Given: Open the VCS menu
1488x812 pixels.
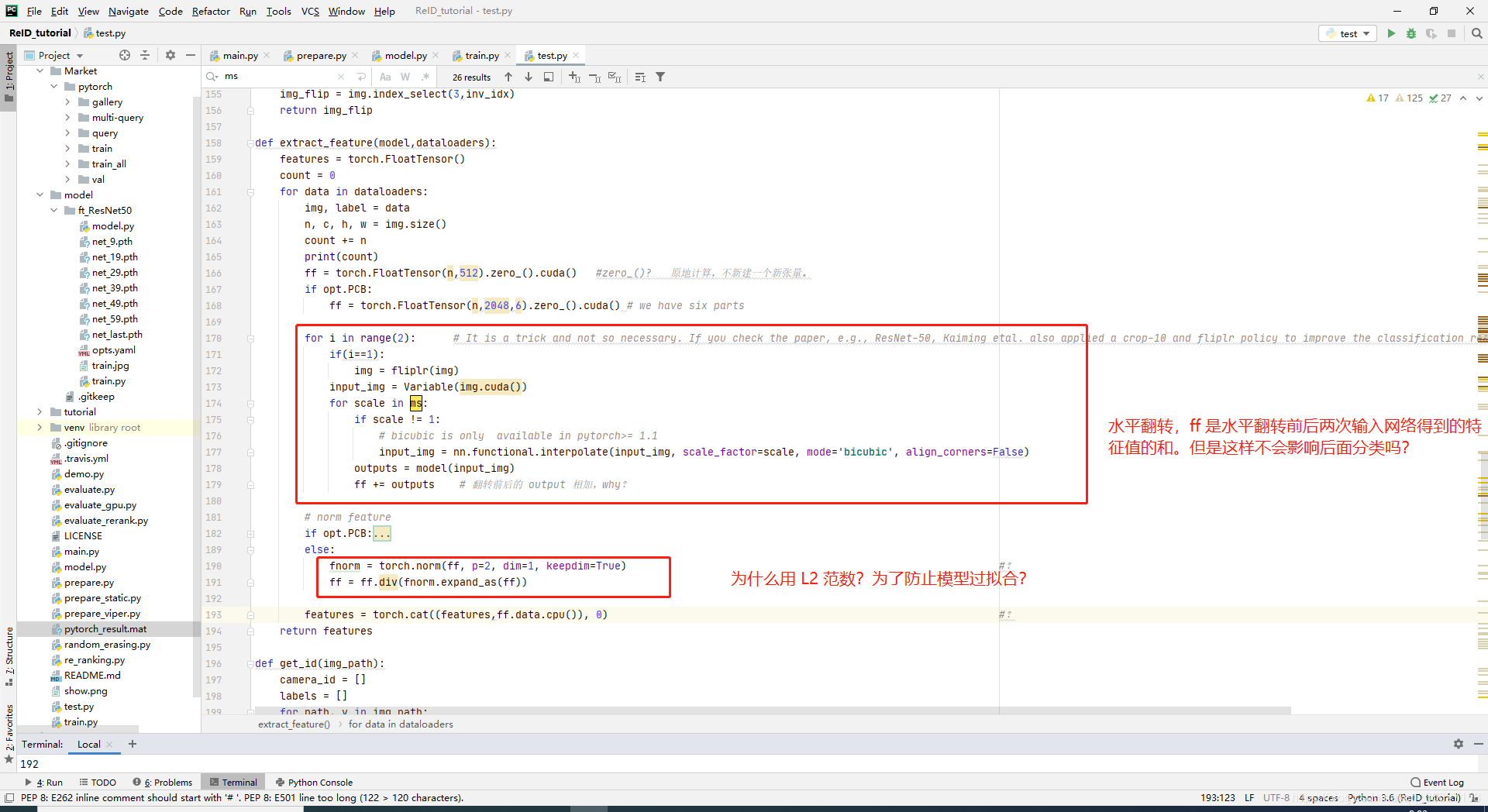Looking at the screenshot, I should [309, 11].
